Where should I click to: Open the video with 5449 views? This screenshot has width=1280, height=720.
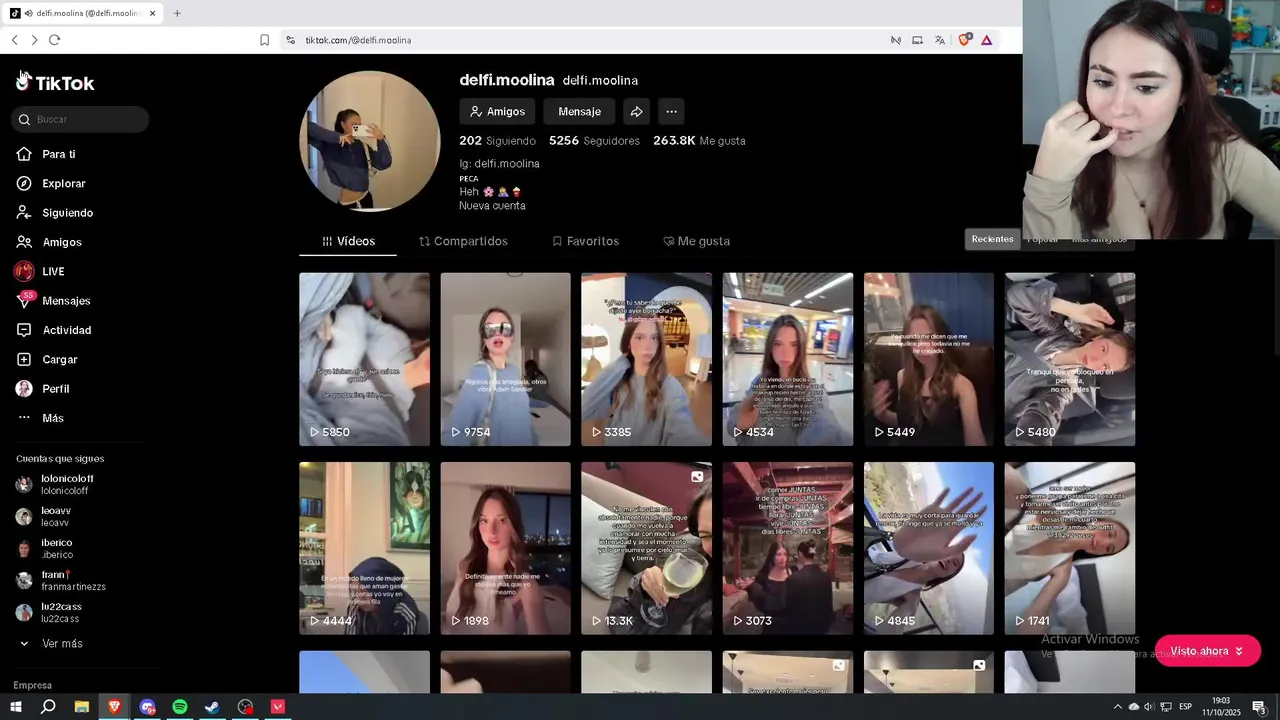[929, 359]
